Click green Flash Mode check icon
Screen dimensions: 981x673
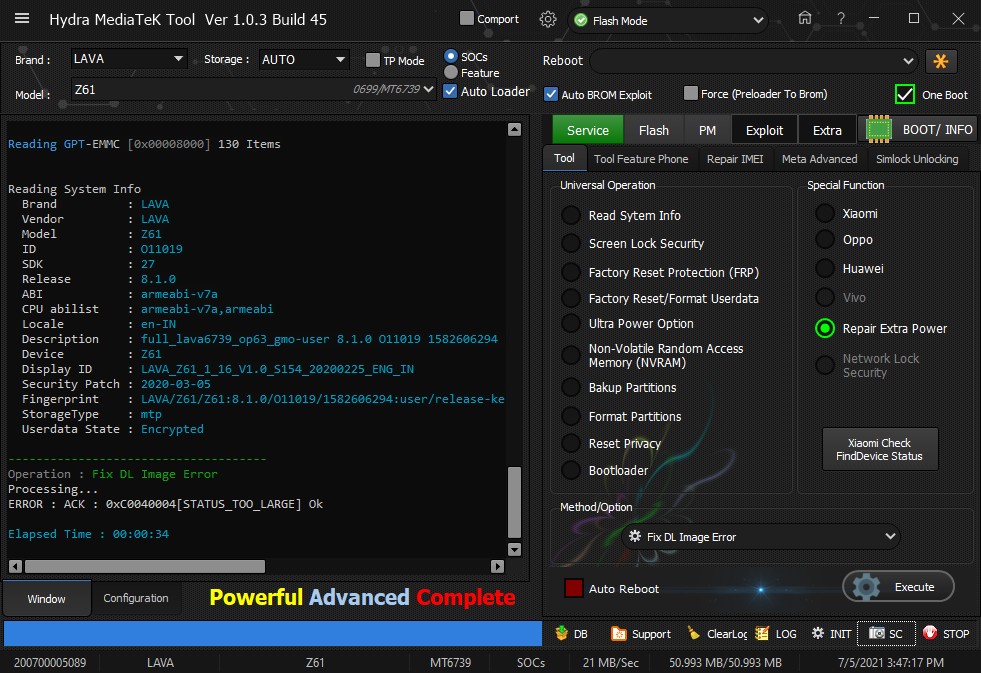[x=581, y=20]
